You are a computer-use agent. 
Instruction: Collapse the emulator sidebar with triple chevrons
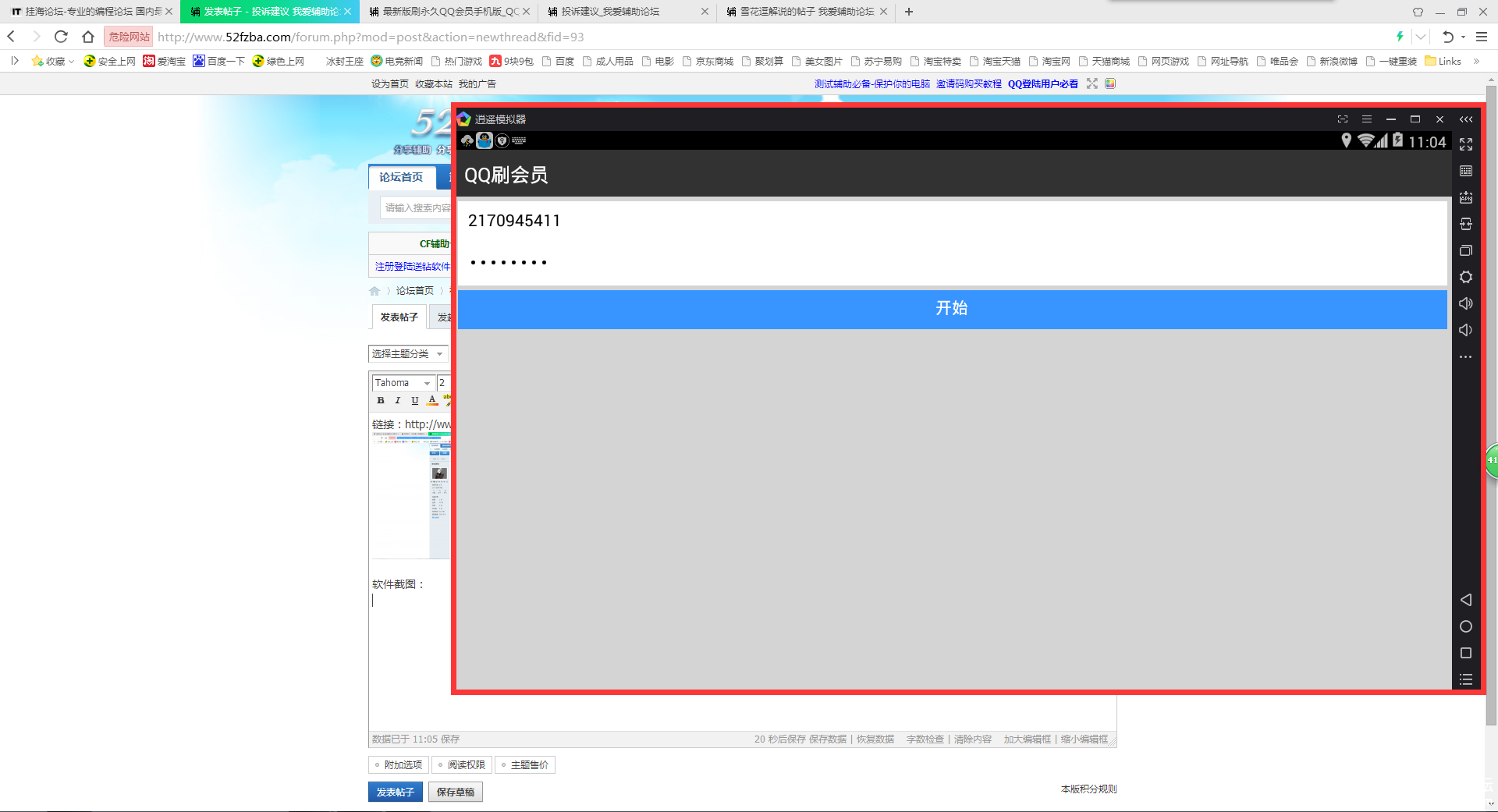pos(1466,119)
